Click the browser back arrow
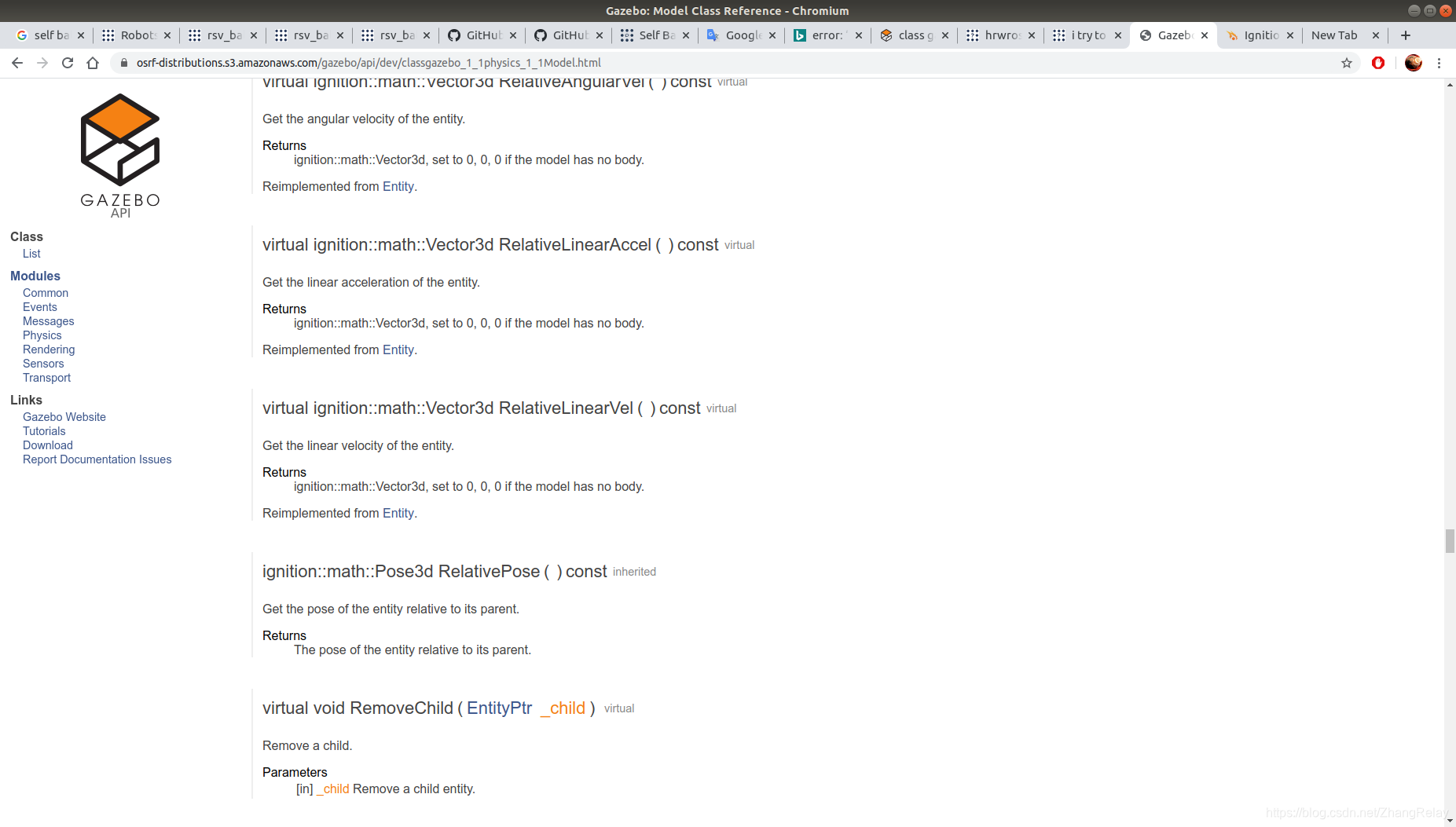The width and height of the screenshot is (1456, 827). click(17, 63)
